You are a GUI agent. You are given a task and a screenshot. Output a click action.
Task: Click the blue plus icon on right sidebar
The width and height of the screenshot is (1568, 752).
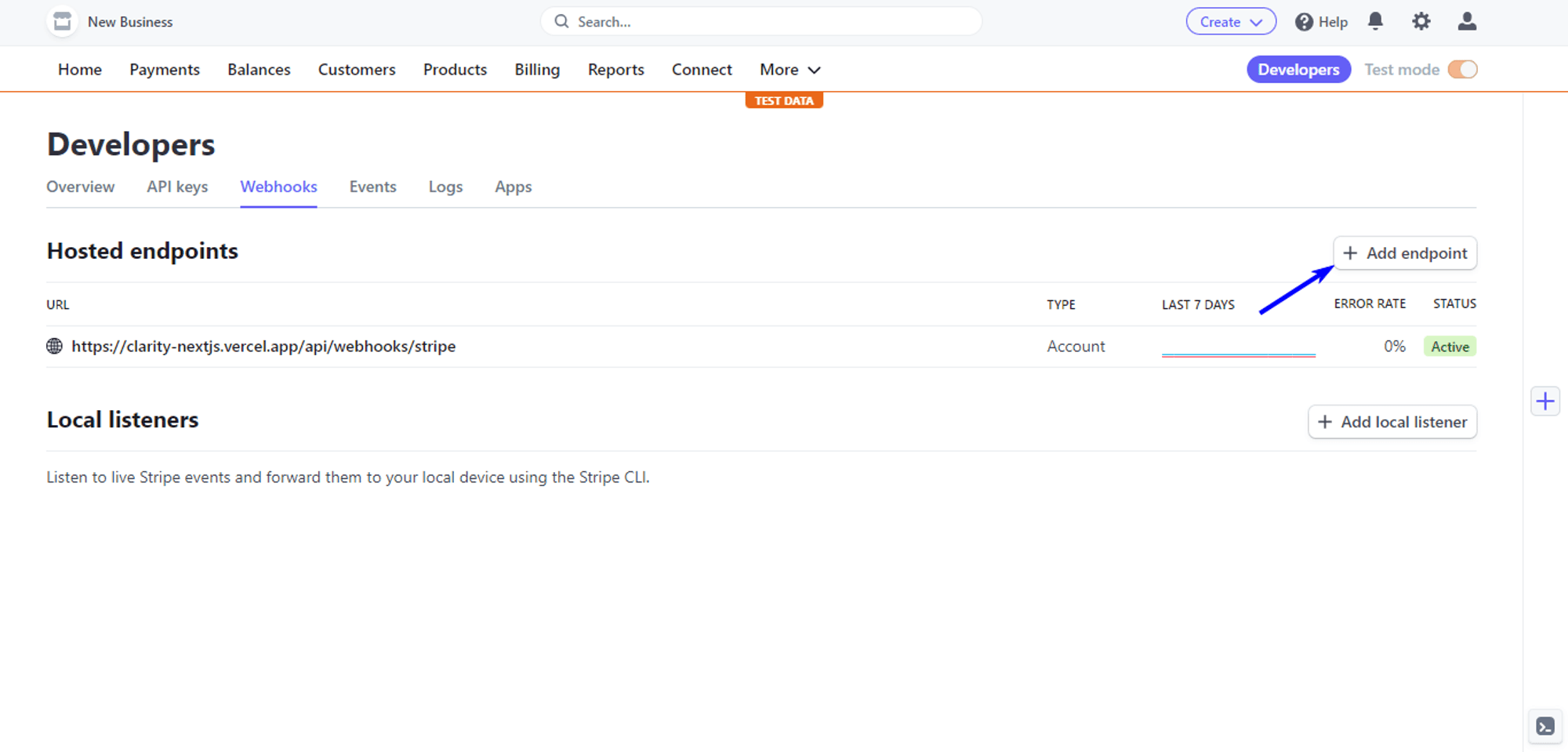(1544, 401)
